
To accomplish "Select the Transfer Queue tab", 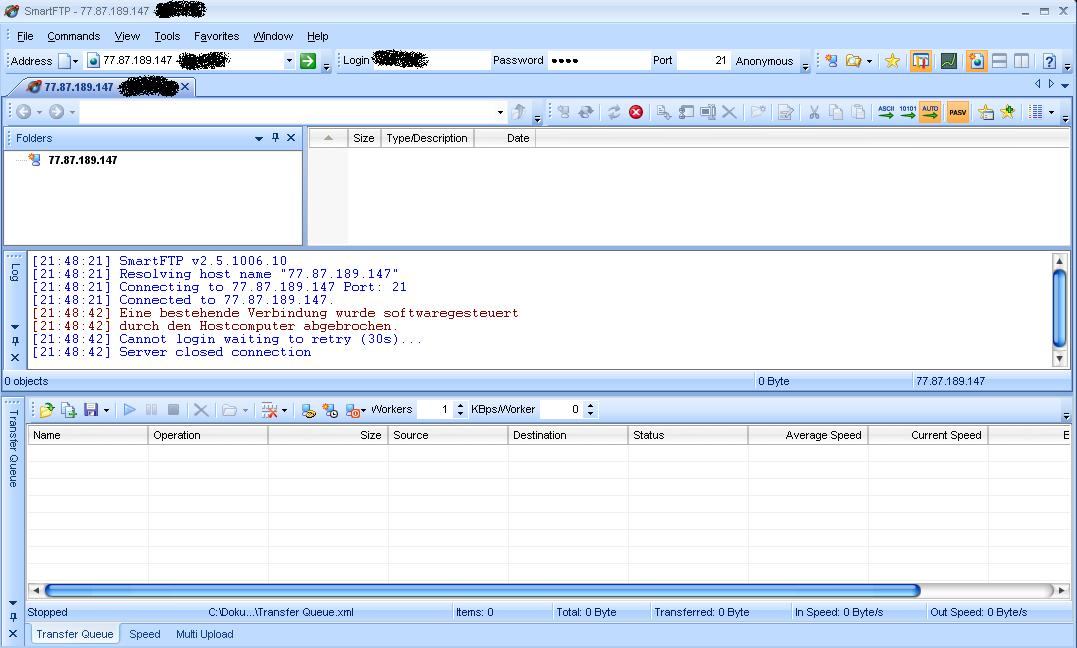I will pyautogui.click(x=74, y=634).
